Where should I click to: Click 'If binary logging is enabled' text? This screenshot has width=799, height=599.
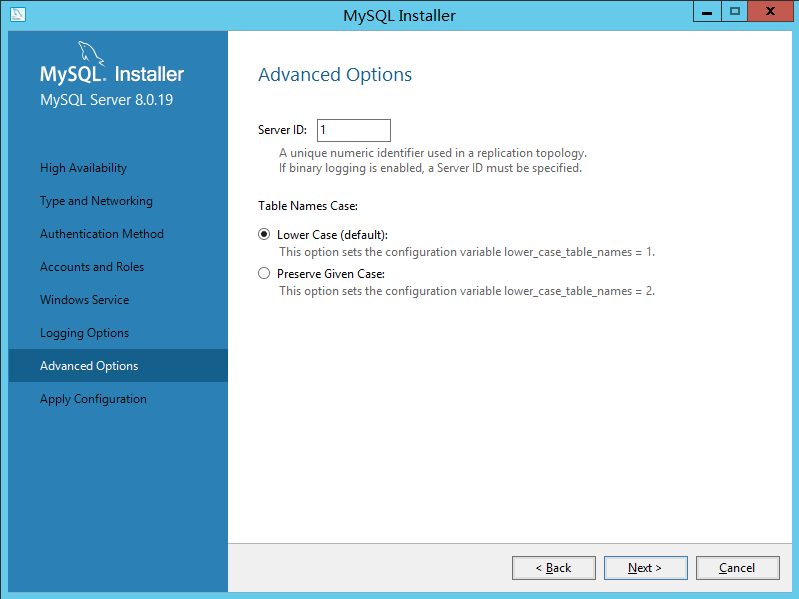click(x=430, y=168)
